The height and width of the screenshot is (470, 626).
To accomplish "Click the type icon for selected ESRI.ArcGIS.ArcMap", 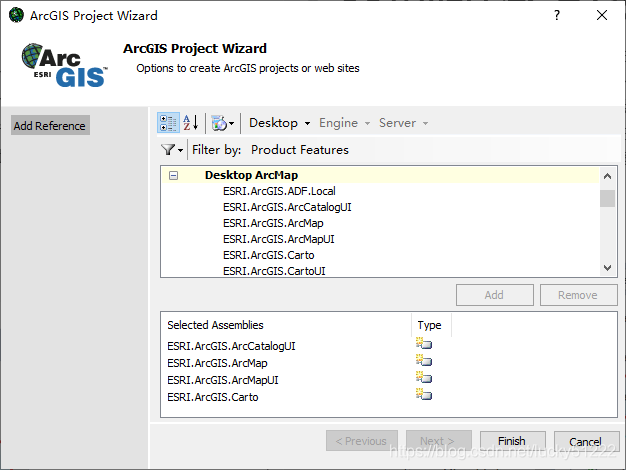I will pos(424,360).
